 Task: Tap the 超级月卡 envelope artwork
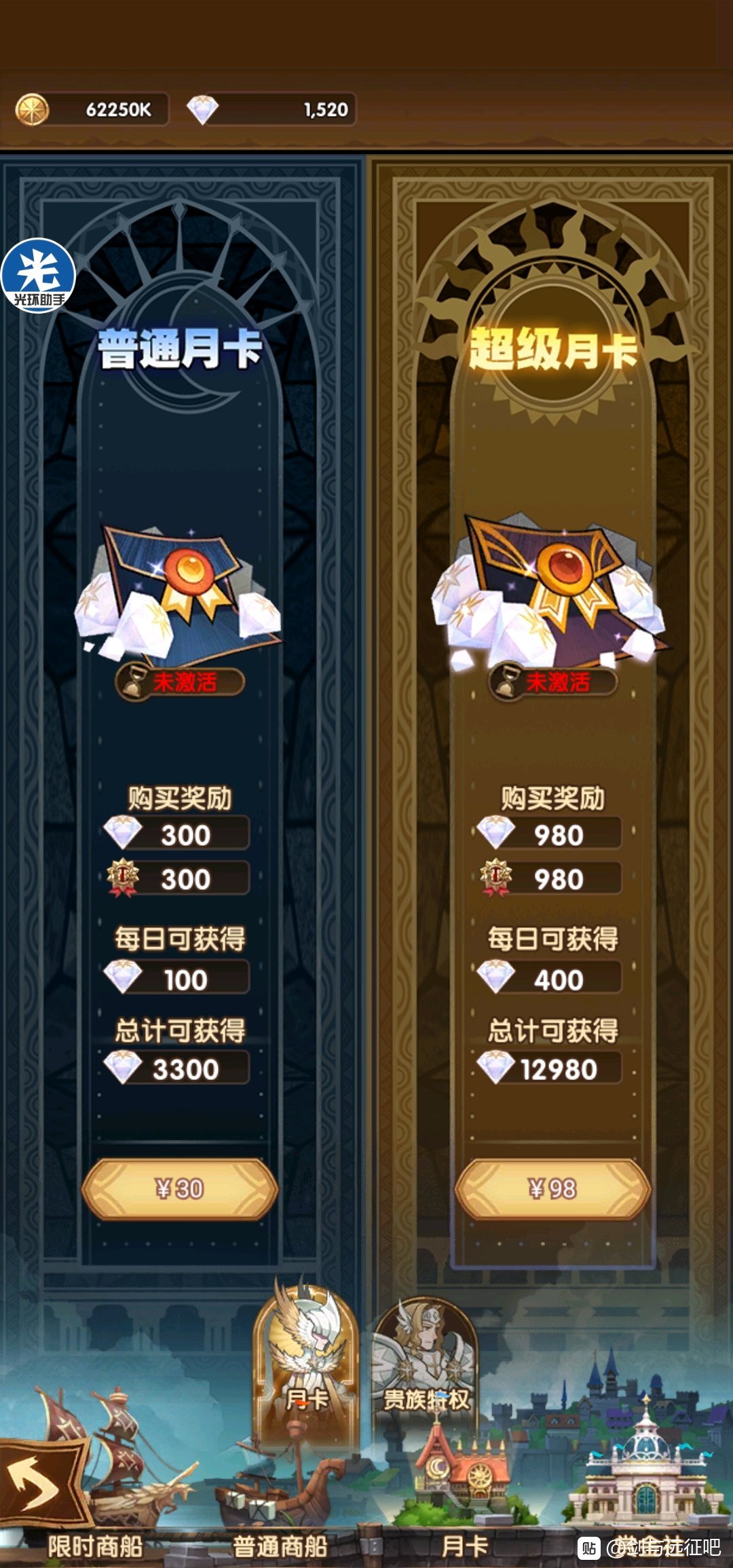551,591
